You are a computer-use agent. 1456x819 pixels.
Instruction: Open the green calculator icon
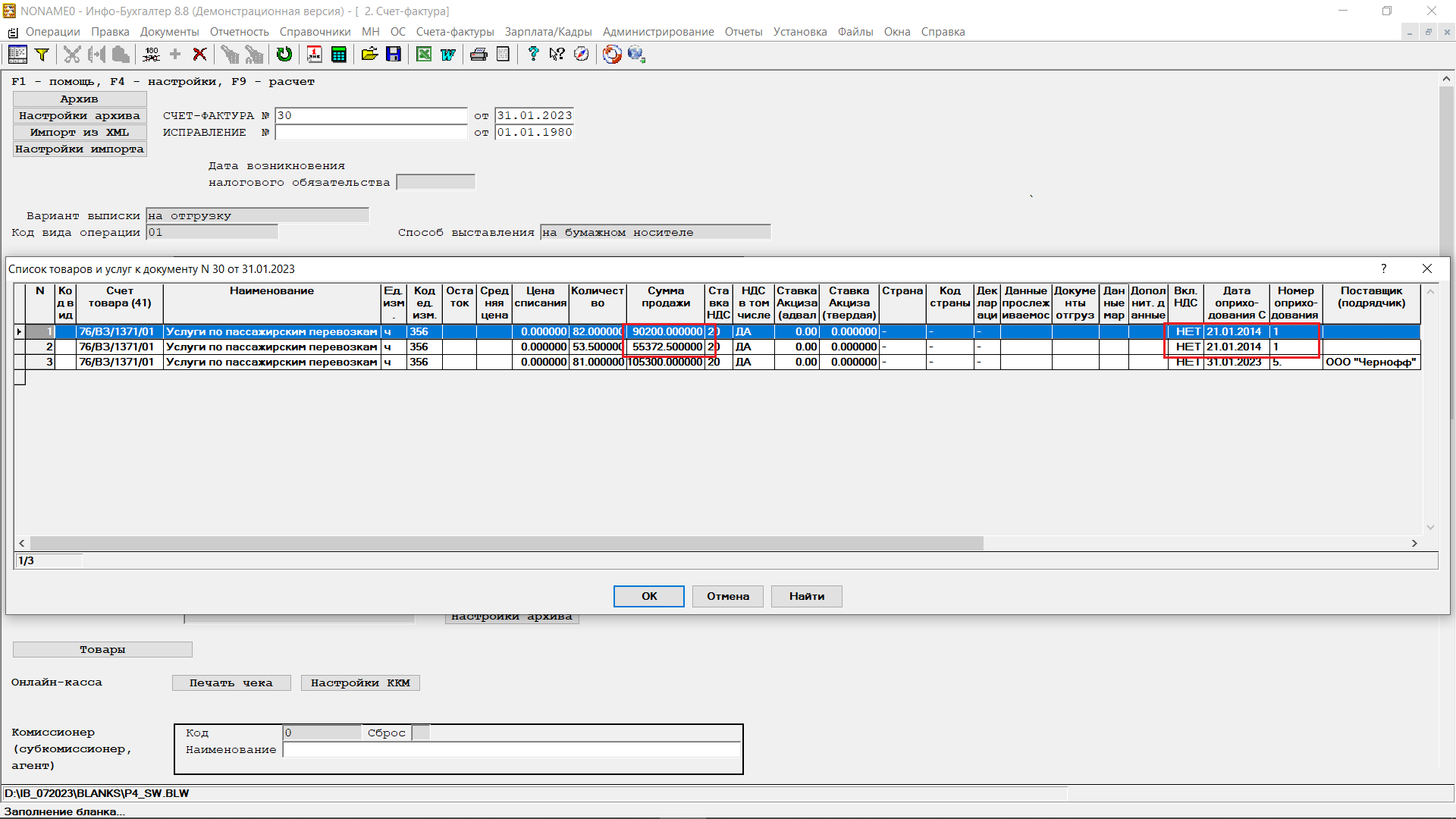339,54
